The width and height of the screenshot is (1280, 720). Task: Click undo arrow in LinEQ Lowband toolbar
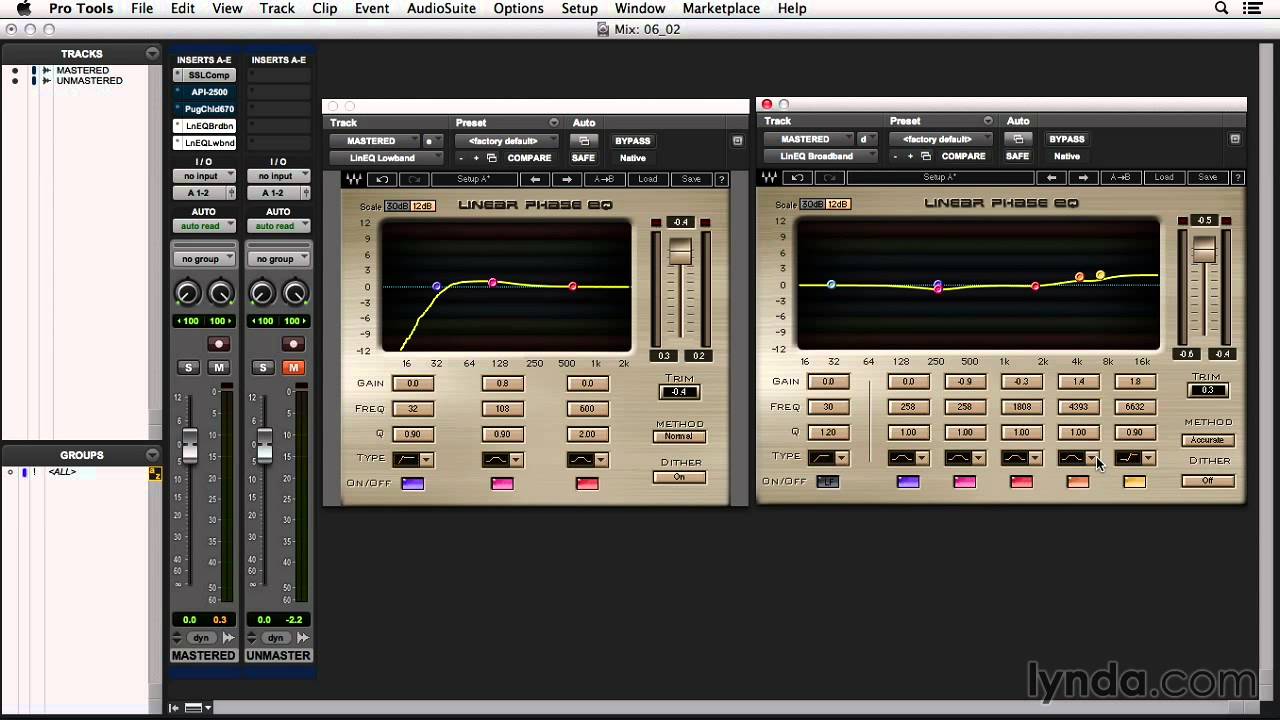(x=382, y=180)
